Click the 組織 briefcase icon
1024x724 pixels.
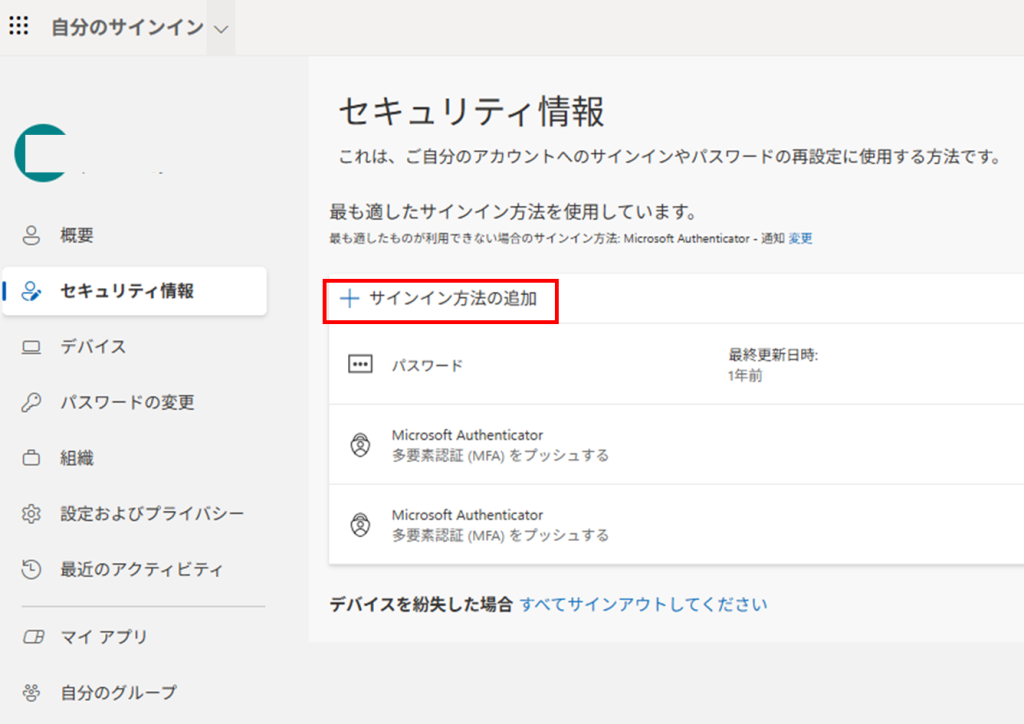tap(31, 458)
